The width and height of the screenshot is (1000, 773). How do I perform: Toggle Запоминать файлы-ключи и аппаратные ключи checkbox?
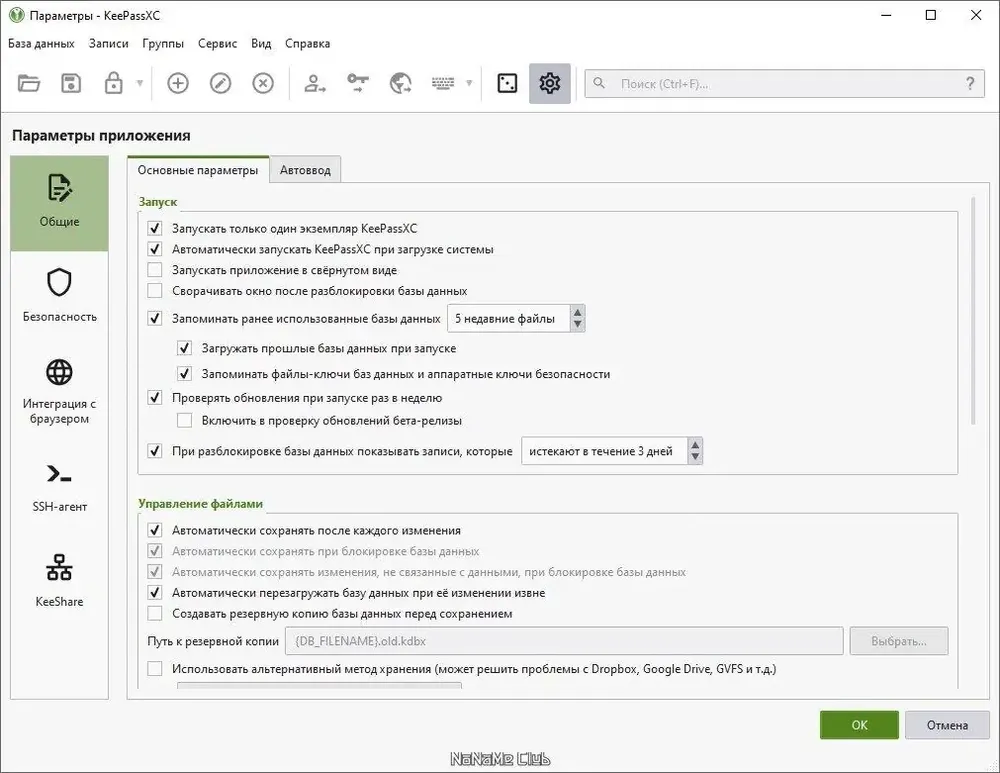[x=184, y=374]
